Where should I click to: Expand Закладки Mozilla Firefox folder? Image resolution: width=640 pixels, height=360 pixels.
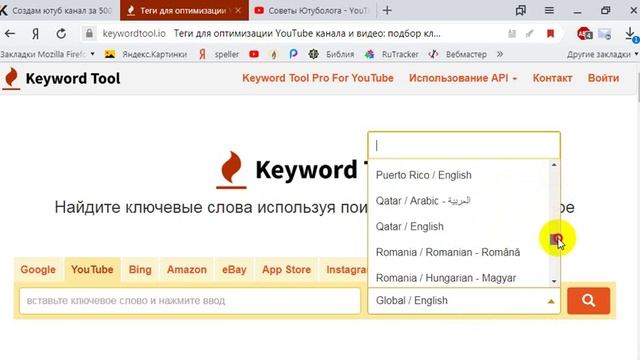[x=47, y=54]
